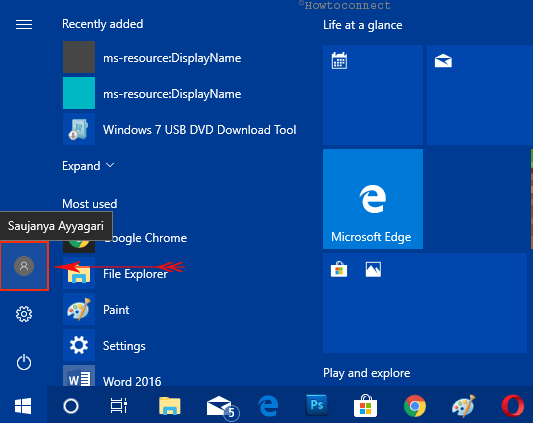Open the Mail tile
Image resolution: width=533 pixels, height=423 pixels.
click(480, 95)
